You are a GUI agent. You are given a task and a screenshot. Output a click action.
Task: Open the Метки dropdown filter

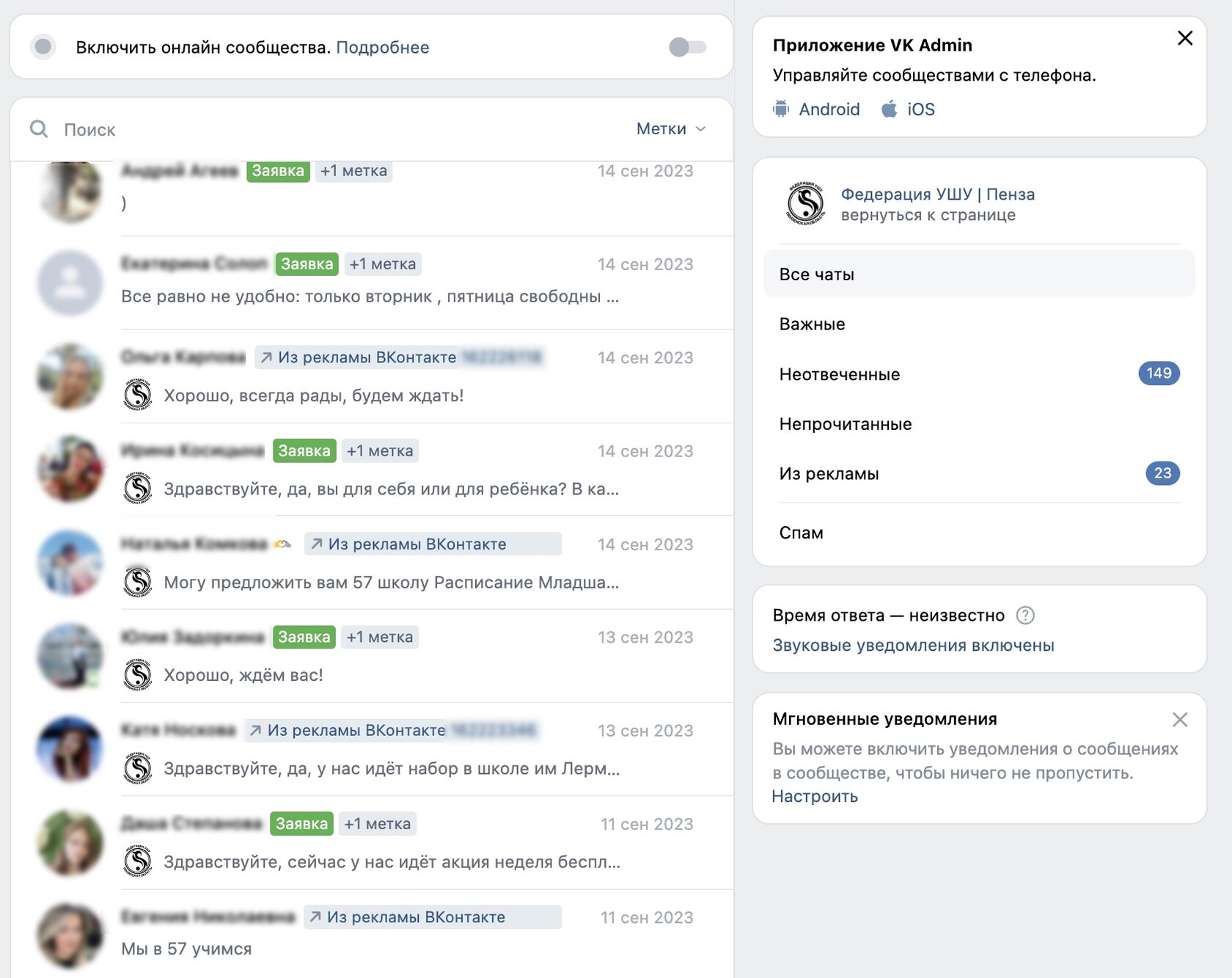(x=671, y=129)
